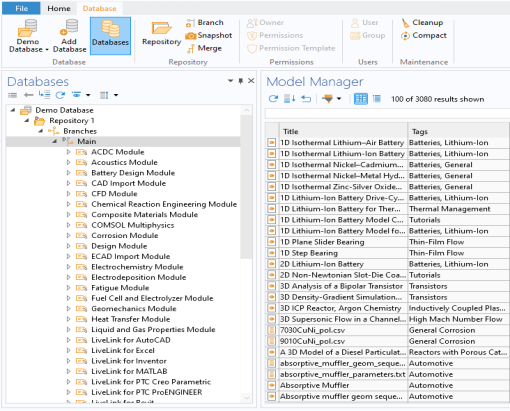The width and height of the screenshot is (510, 411).
Task: Select the Corrosion Module folder icon
Action: [x=81, y=235]
